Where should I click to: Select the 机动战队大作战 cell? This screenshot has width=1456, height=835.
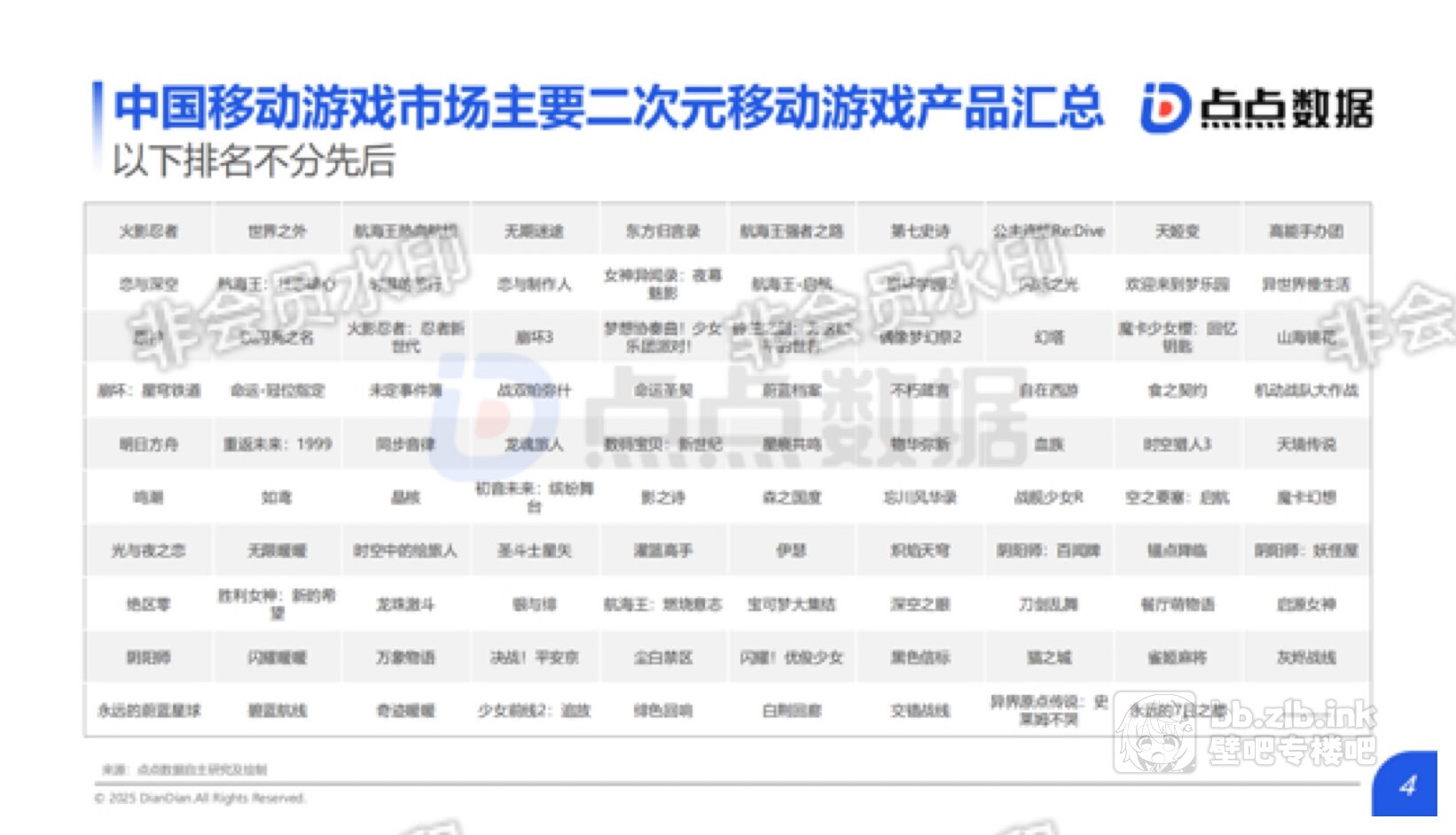pos(1306,391)
